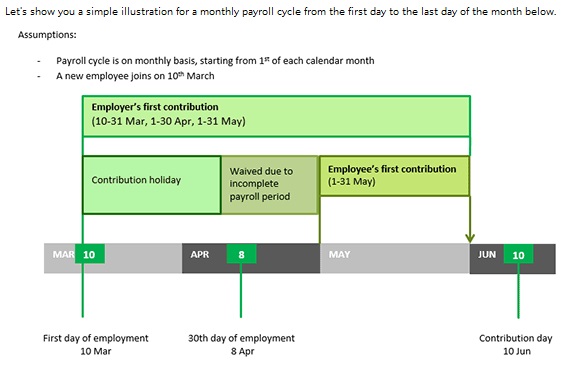Click Employee's first contribution heading
563x365 pixels.
[392, 169]
